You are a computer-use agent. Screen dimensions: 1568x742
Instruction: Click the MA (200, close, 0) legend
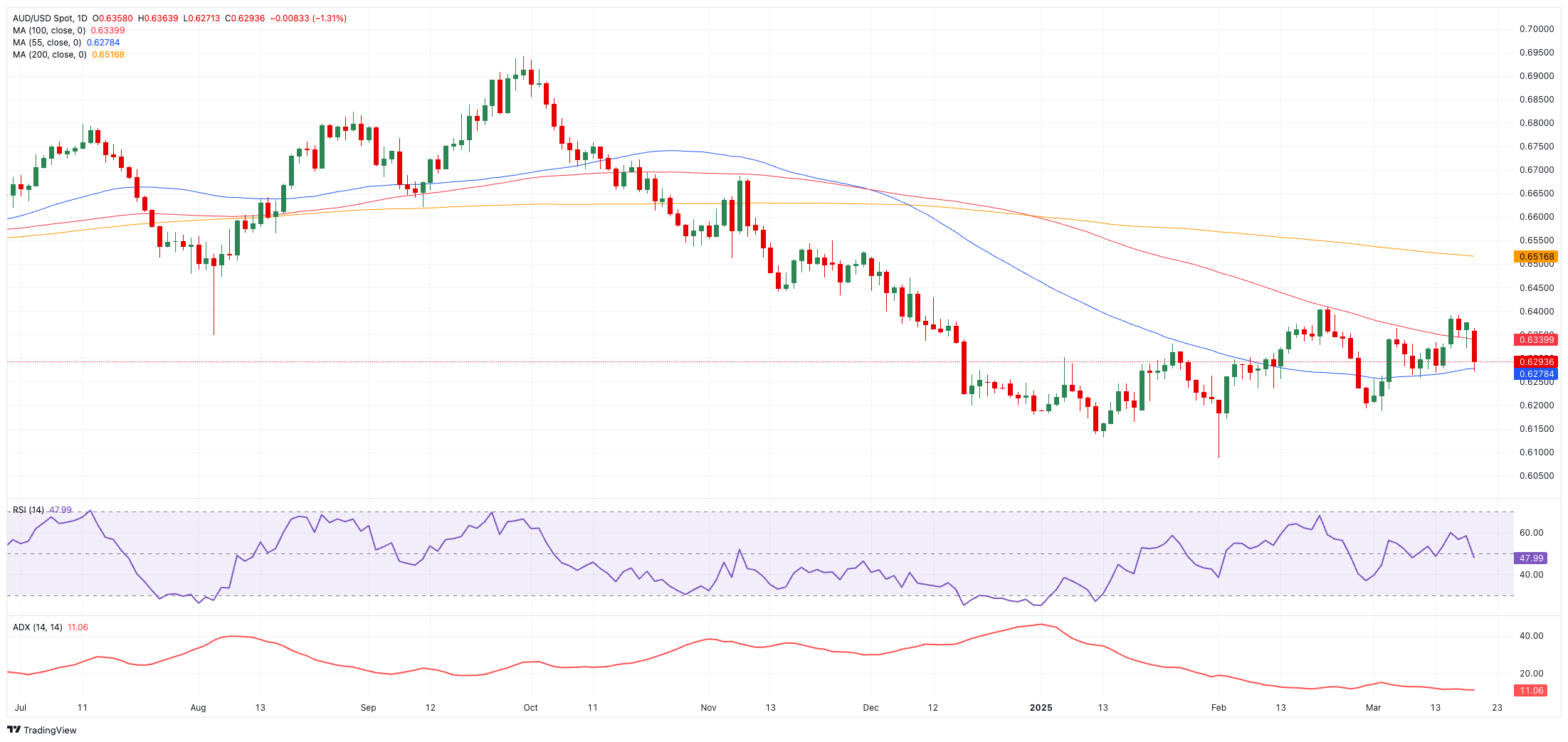pyautogui.click(x=49, y=55)
